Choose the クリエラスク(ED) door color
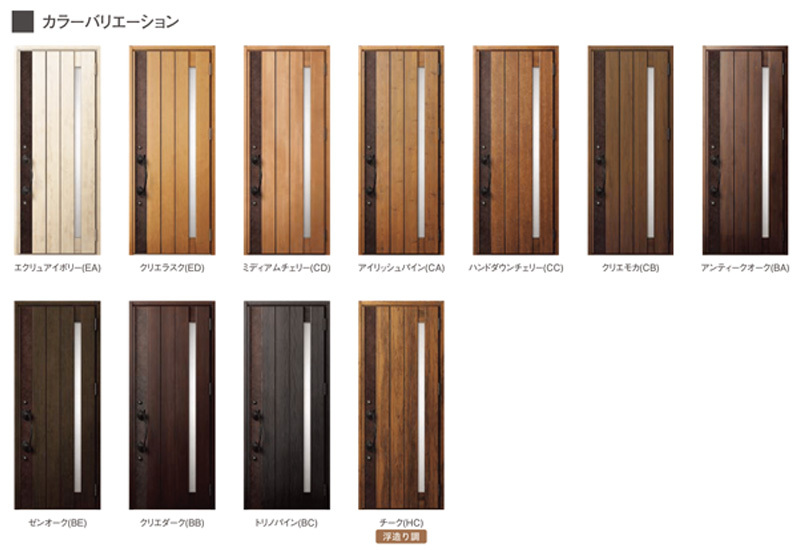Screen dimensions: 800x550 (x=172, y=150)
